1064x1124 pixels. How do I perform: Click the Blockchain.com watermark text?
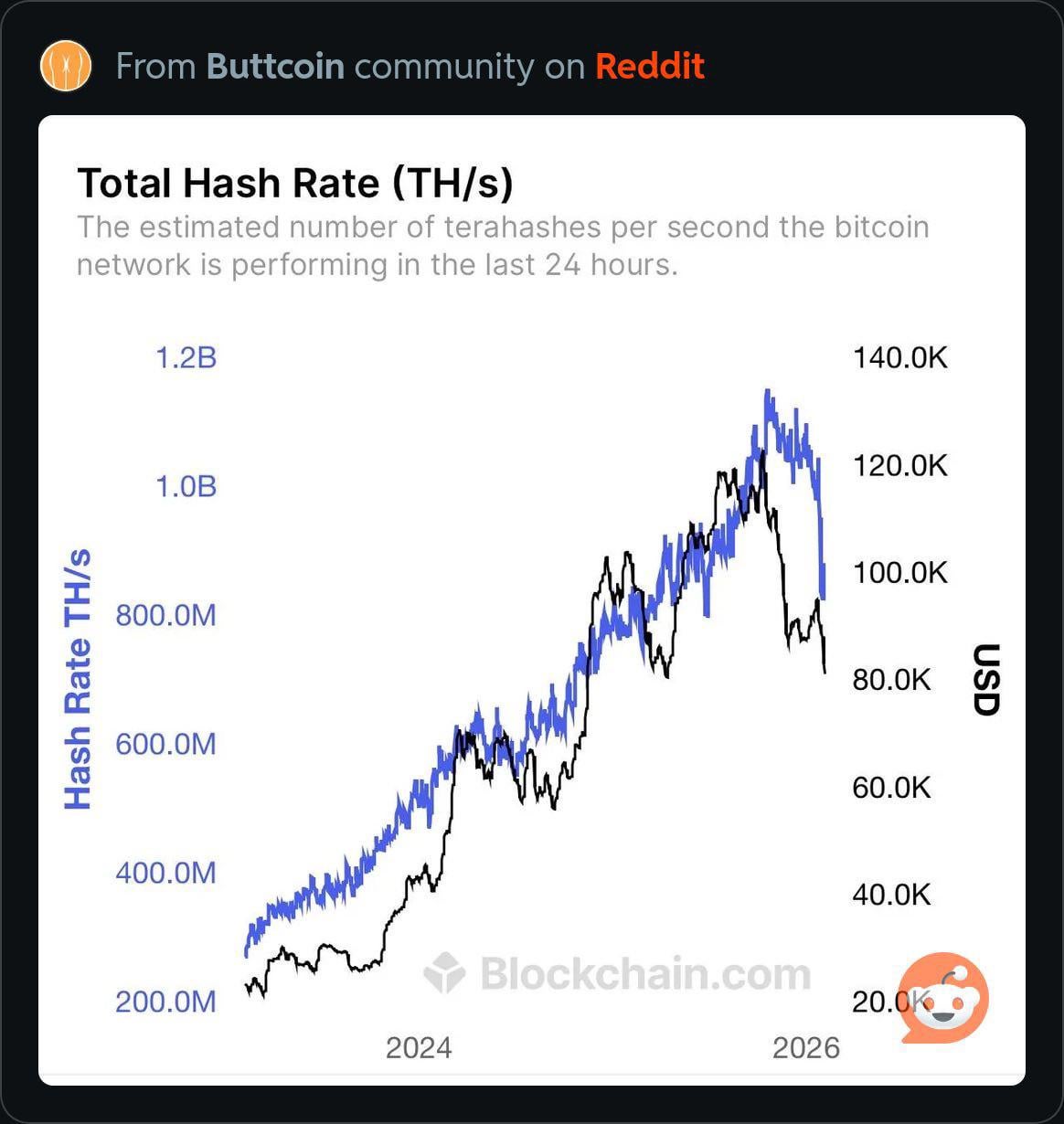coord(645,973)
